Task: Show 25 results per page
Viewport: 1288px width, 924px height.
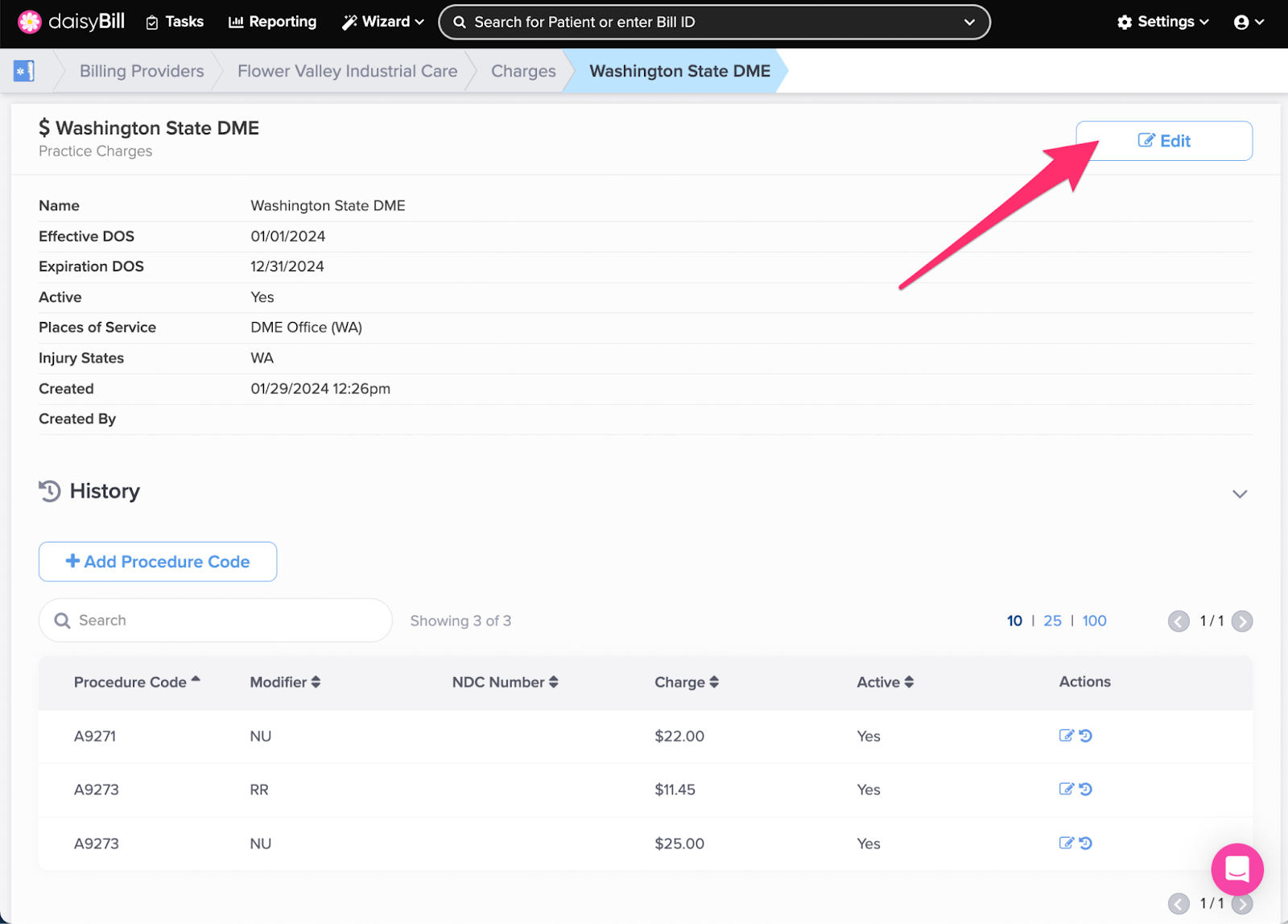Action: [1052, 621]
